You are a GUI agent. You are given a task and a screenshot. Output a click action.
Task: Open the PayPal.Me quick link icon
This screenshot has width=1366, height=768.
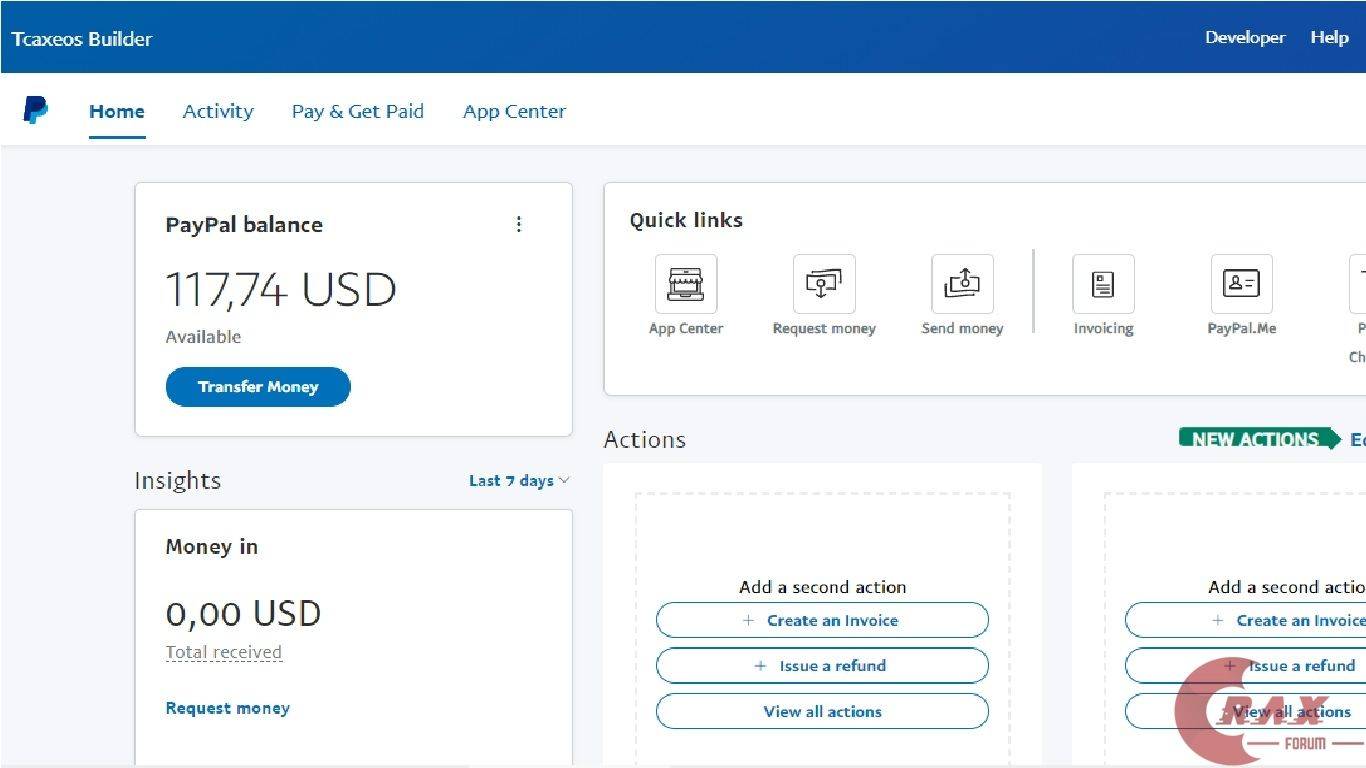point(1241,284)
